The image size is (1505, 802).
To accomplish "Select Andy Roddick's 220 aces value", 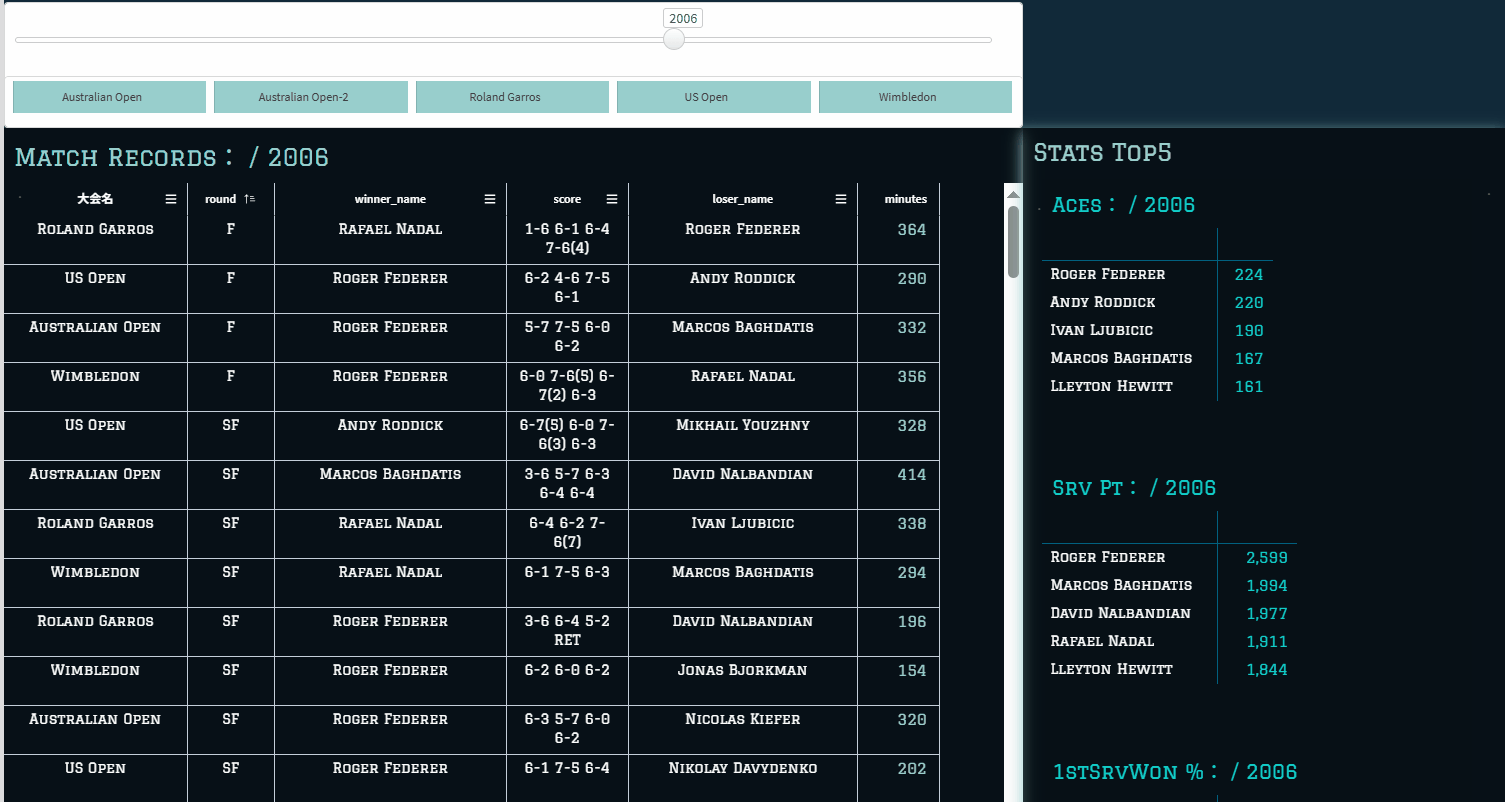I will [x=1249, y=303].
